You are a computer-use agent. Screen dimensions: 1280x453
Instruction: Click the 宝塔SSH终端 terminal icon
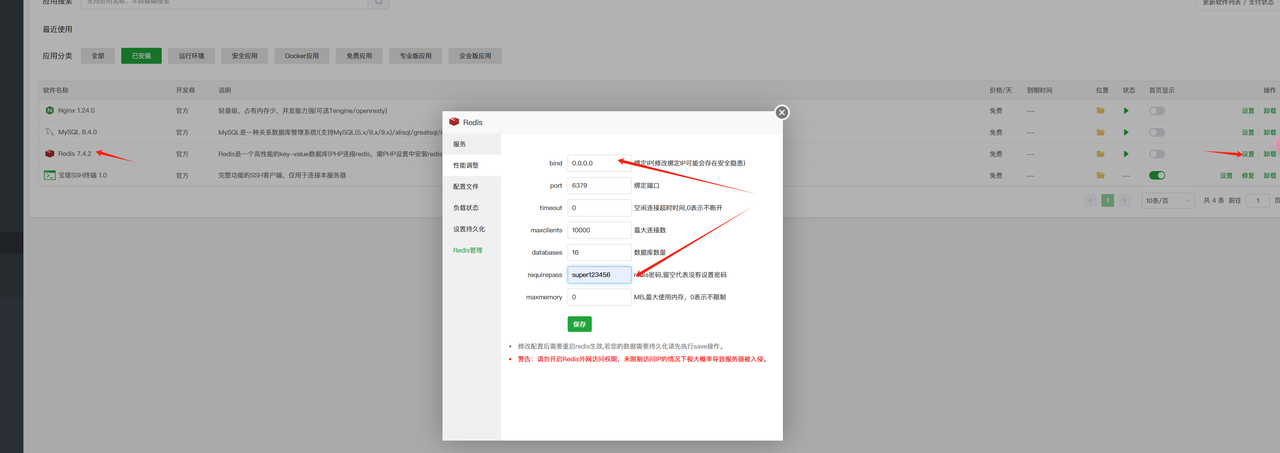(x=49, y=175)
